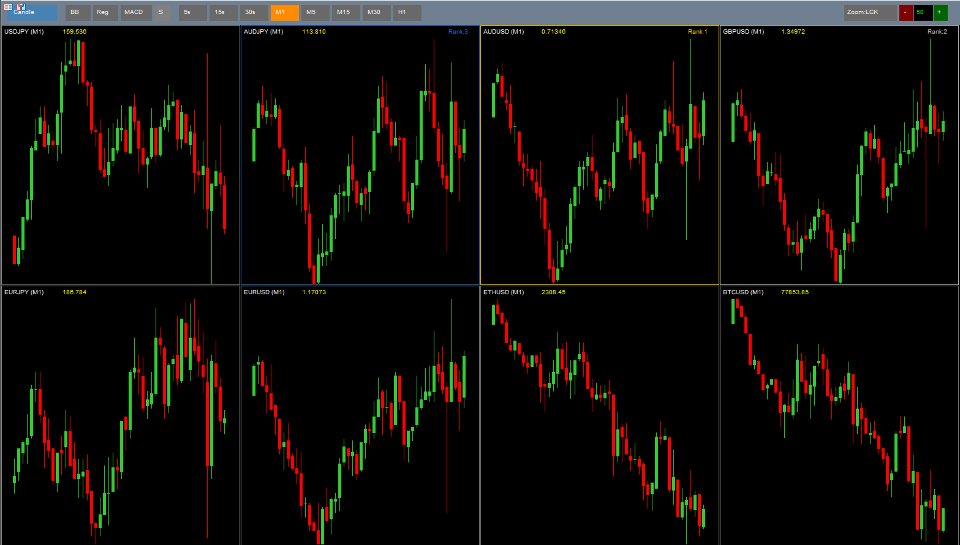Select the highlighted M1 timeframe
The height and width of the screenshot is (545, 960).
pos(284,13)
